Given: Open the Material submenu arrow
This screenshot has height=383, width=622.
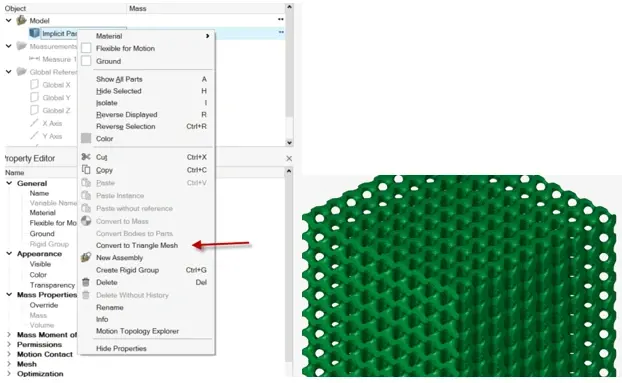Looking at the screenshot, I should [207, 36].
